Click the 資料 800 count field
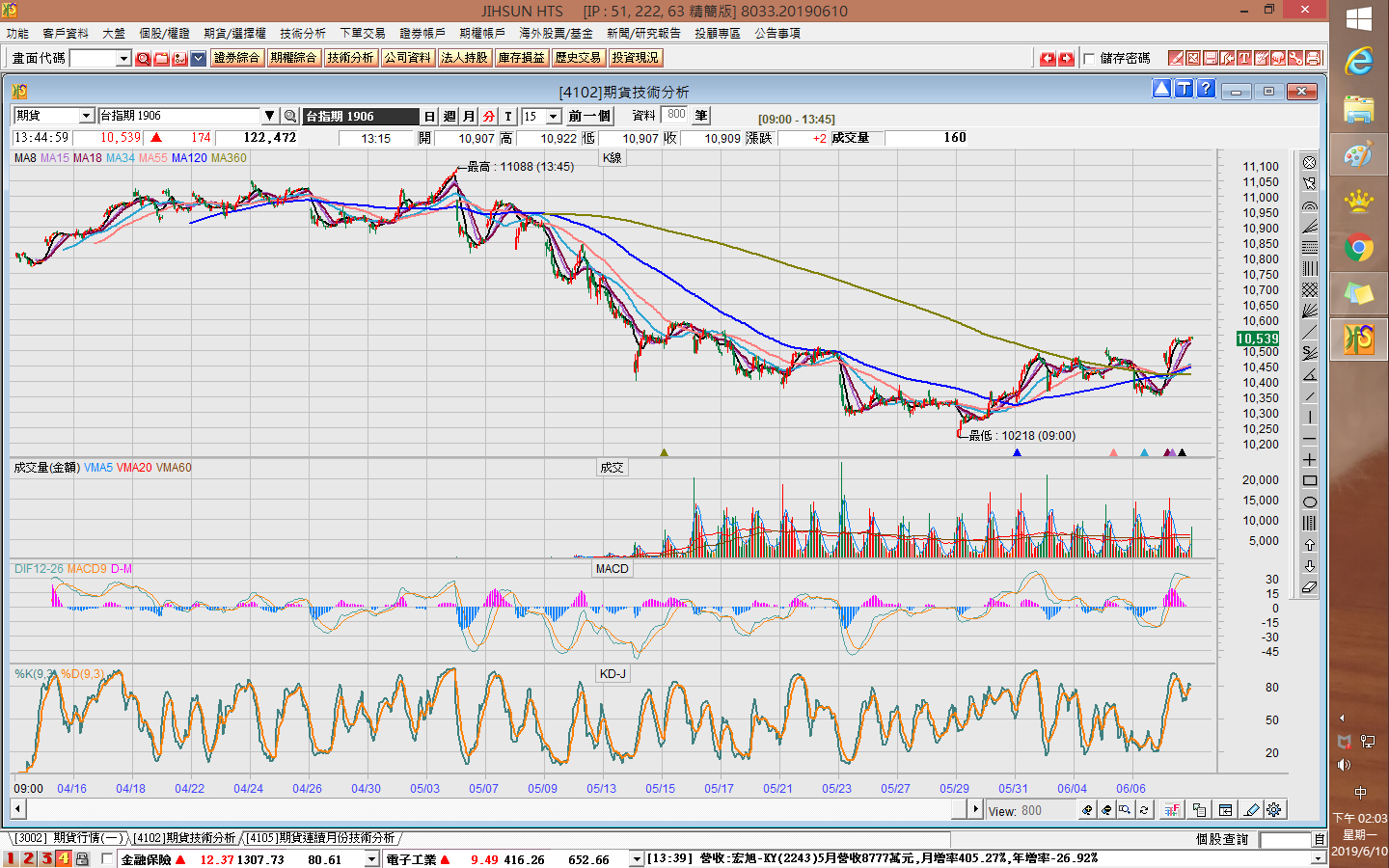The image size is (1389, 868). click(675, 115)
